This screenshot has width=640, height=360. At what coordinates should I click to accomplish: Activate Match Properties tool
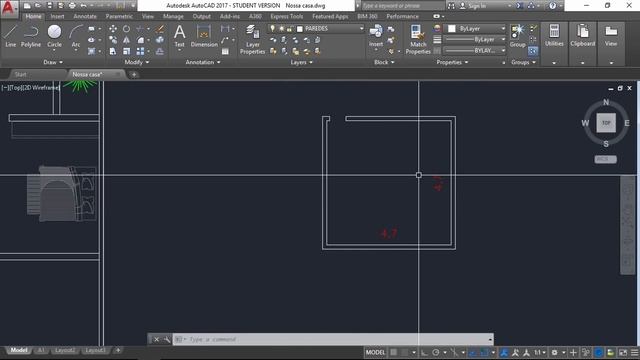[x=418, y=39]
